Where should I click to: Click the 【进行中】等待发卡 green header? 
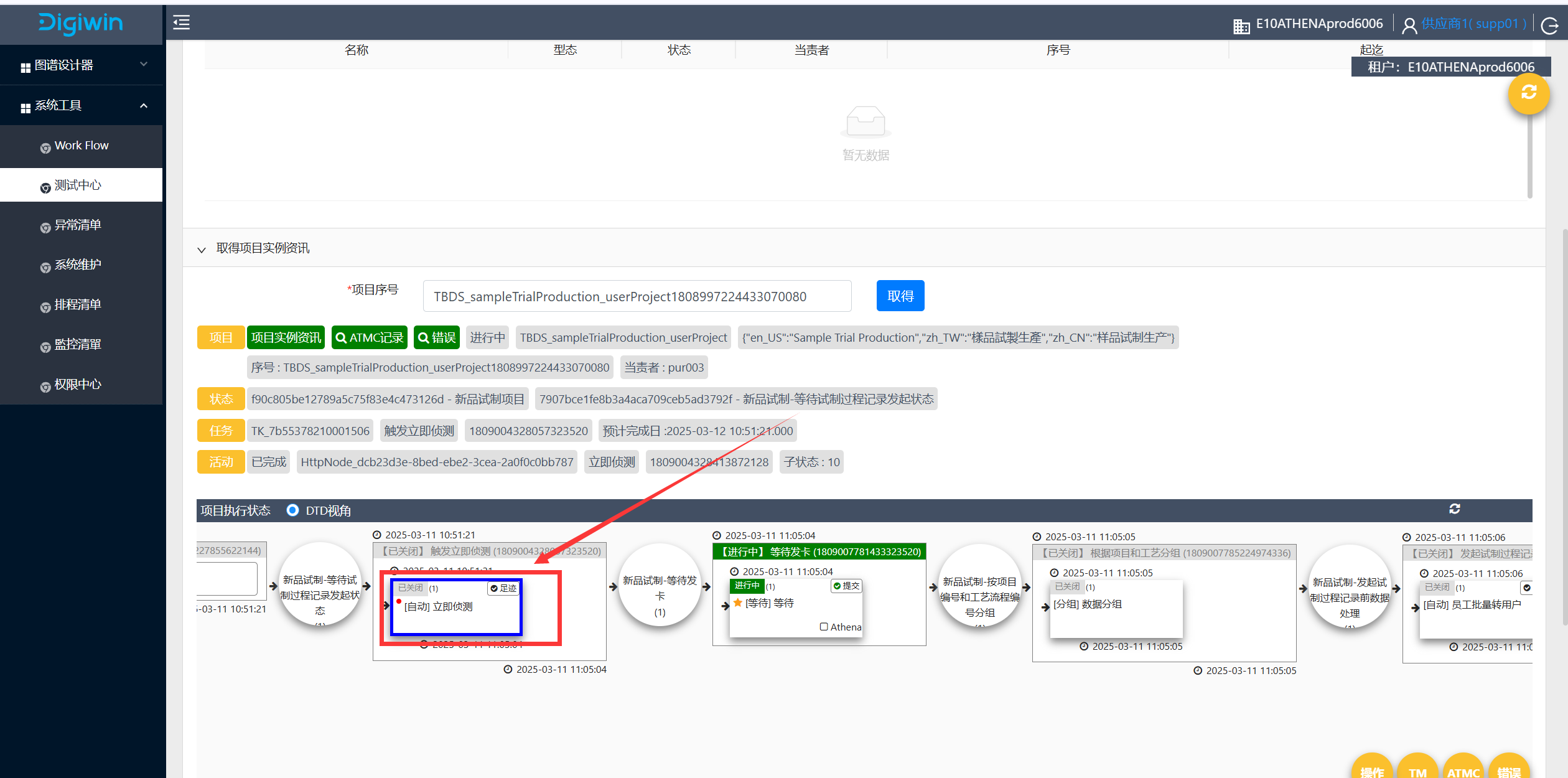coord(819,551)
